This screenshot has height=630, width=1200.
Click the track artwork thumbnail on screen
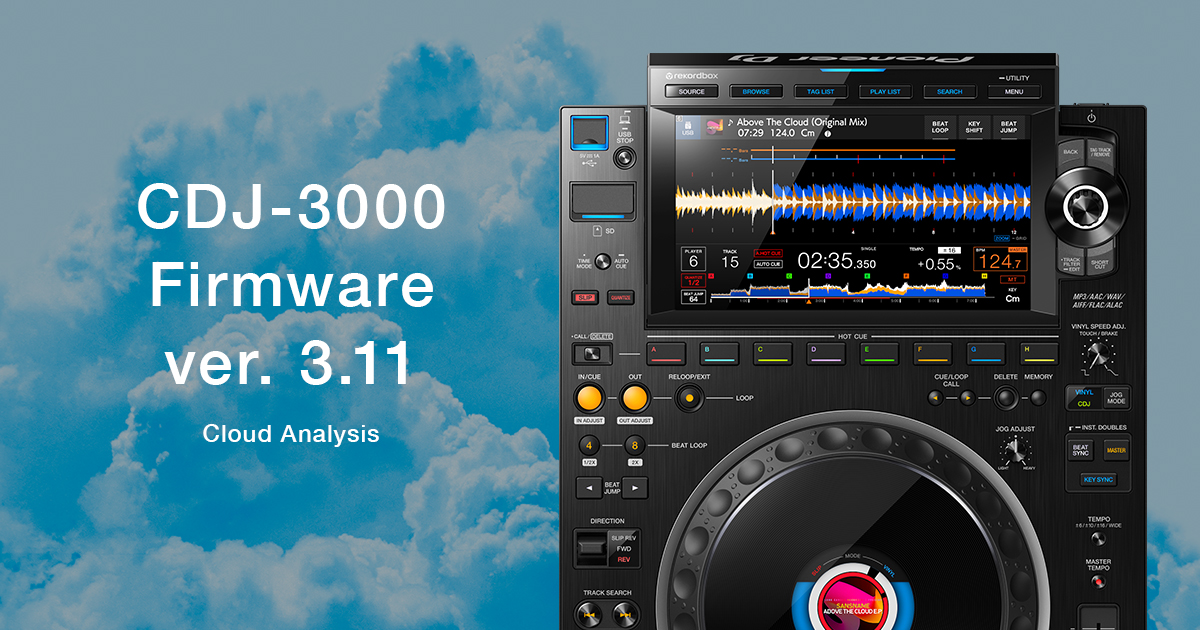716,128
